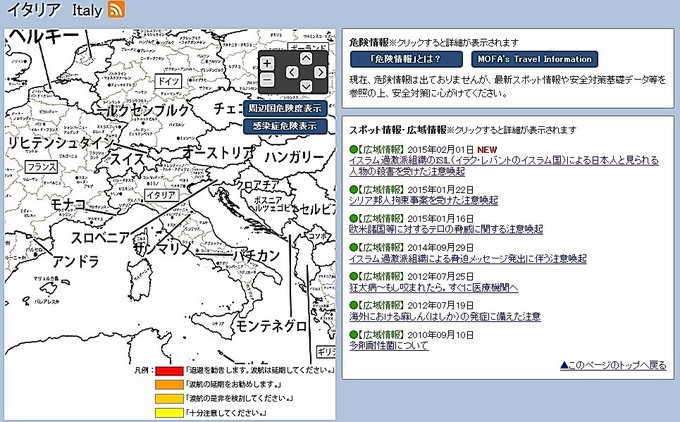Pan the map up with up arrow
Image resolution: width=680 pixels, height=422 pixels.
click(x=306, y=58)
